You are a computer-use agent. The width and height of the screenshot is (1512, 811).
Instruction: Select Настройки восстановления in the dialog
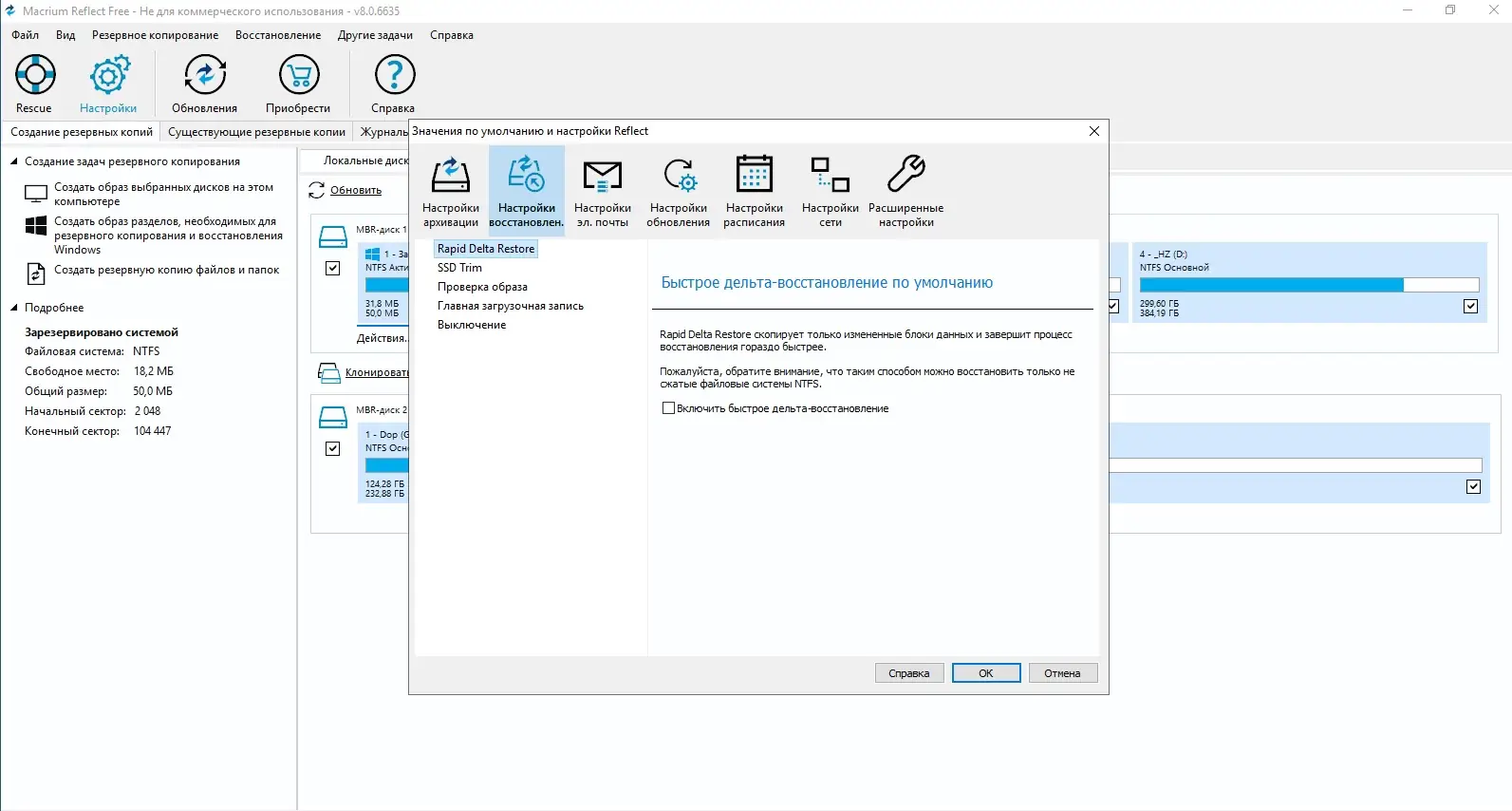527,190
